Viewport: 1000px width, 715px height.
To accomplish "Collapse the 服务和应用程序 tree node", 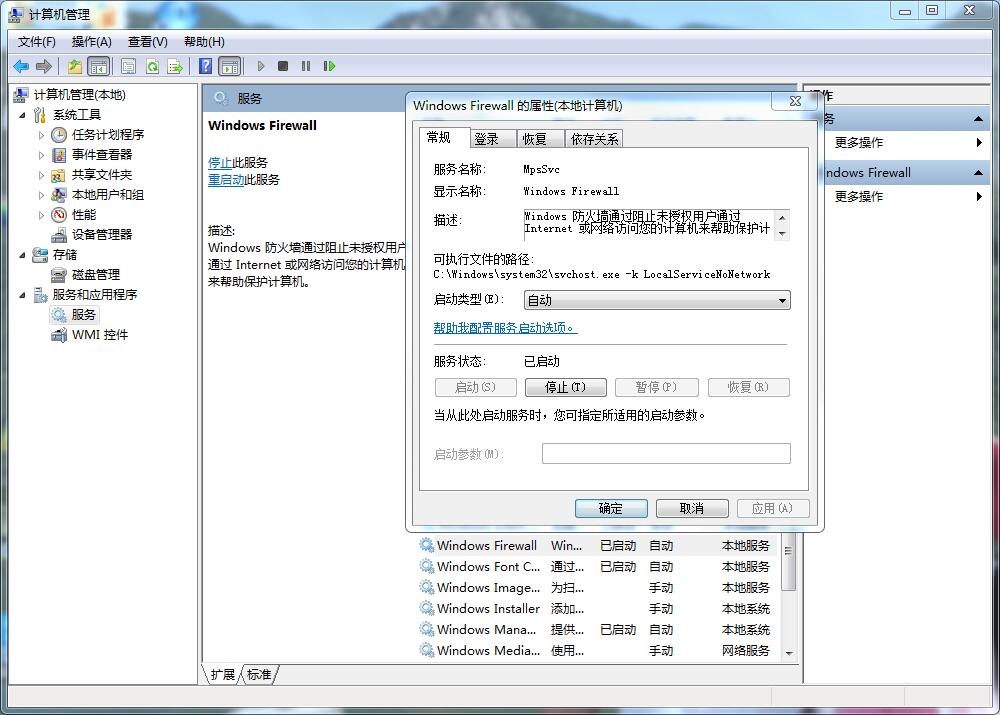I will pos(23,295).
